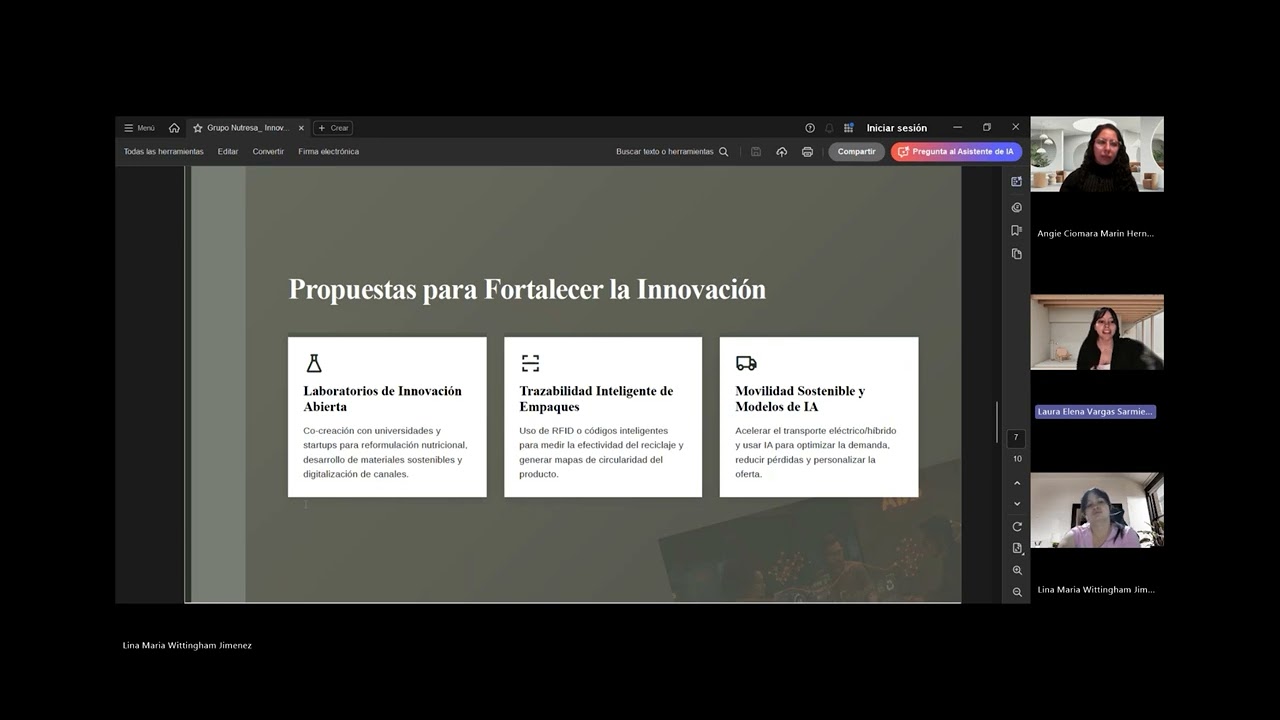Screen dimensions: 1280x720
Task: Click the truck icon on Movilidad card
Action: (746, 363)
